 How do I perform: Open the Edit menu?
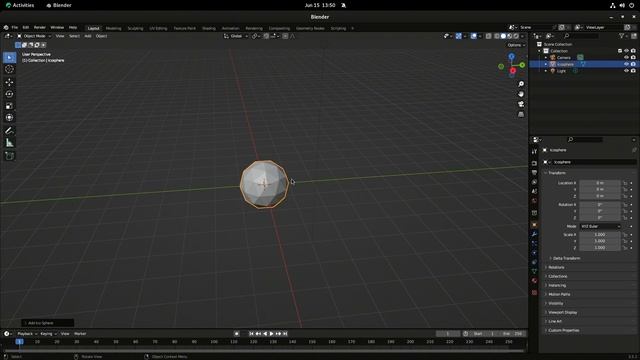click(26, 28)
